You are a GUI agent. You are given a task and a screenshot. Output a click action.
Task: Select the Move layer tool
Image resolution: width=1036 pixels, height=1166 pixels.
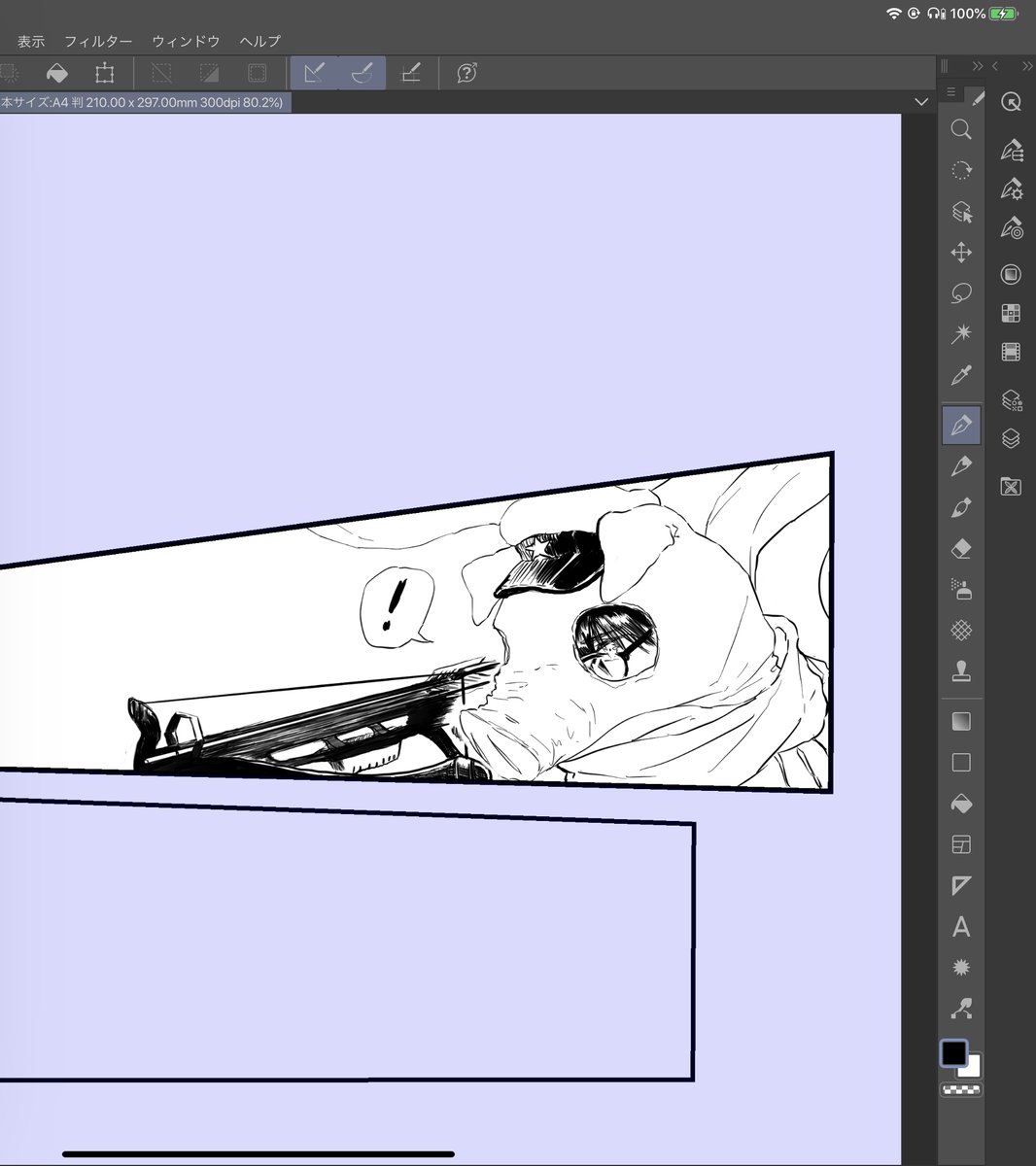[x=961, y=253]
